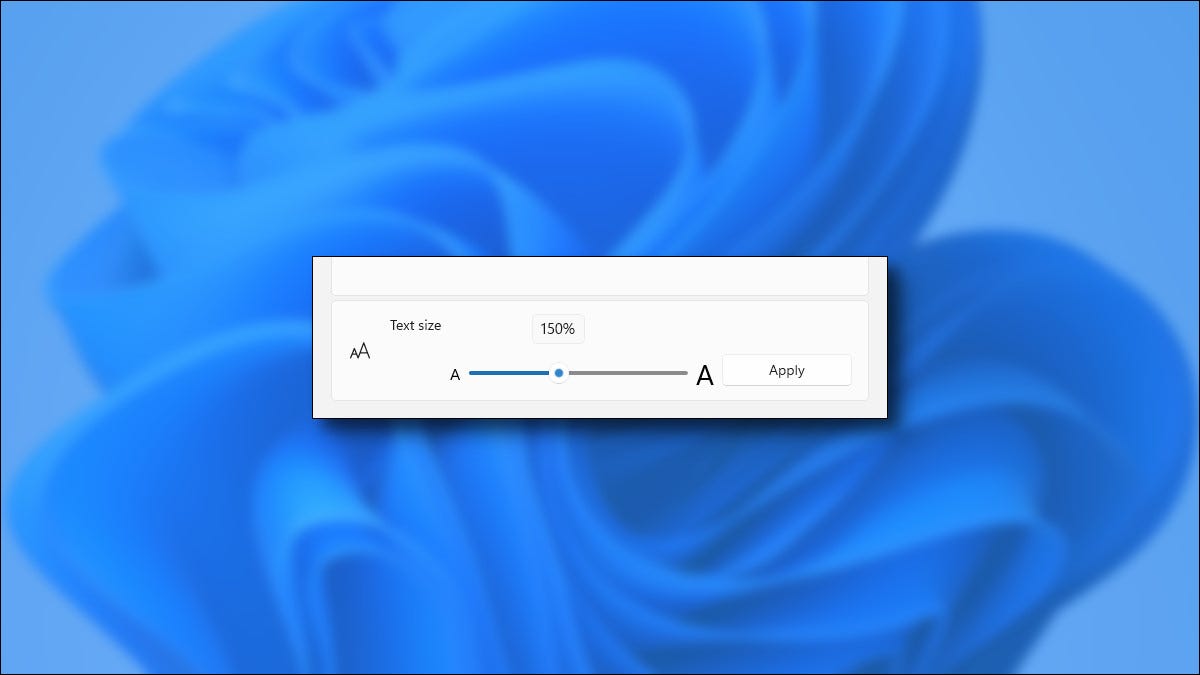The height and width of the screenshot is (675, 1200).
Task: Click the Apply button to confirm text size
Action: click(x=787, y=370)
